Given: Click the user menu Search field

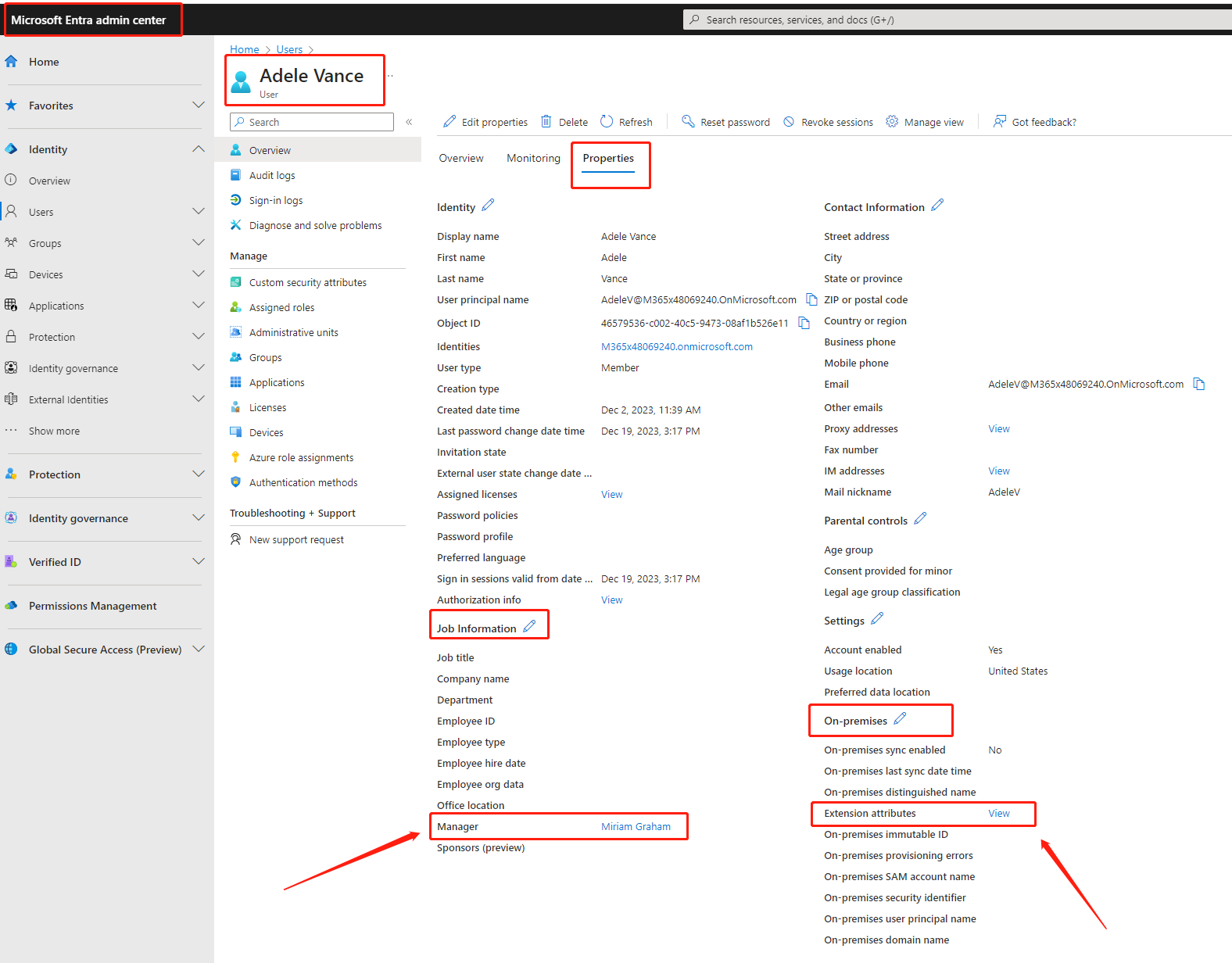Looking at the screenshot, I should pos(312,122).
